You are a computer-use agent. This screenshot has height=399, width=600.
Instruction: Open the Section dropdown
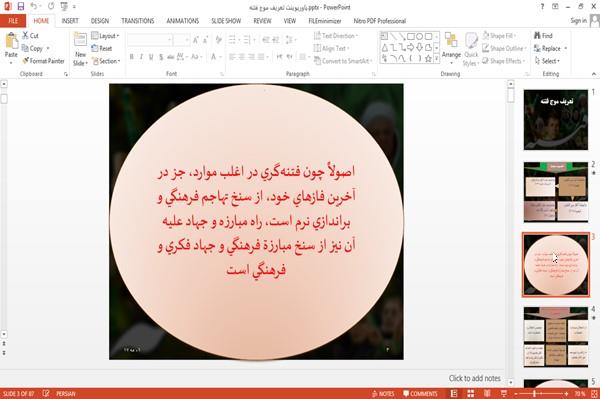click(x=106, y=61)
